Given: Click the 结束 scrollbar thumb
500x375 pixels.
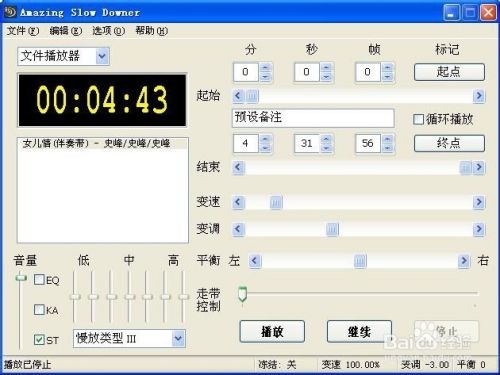Looking at the screenshot, I should click(466, 167).
